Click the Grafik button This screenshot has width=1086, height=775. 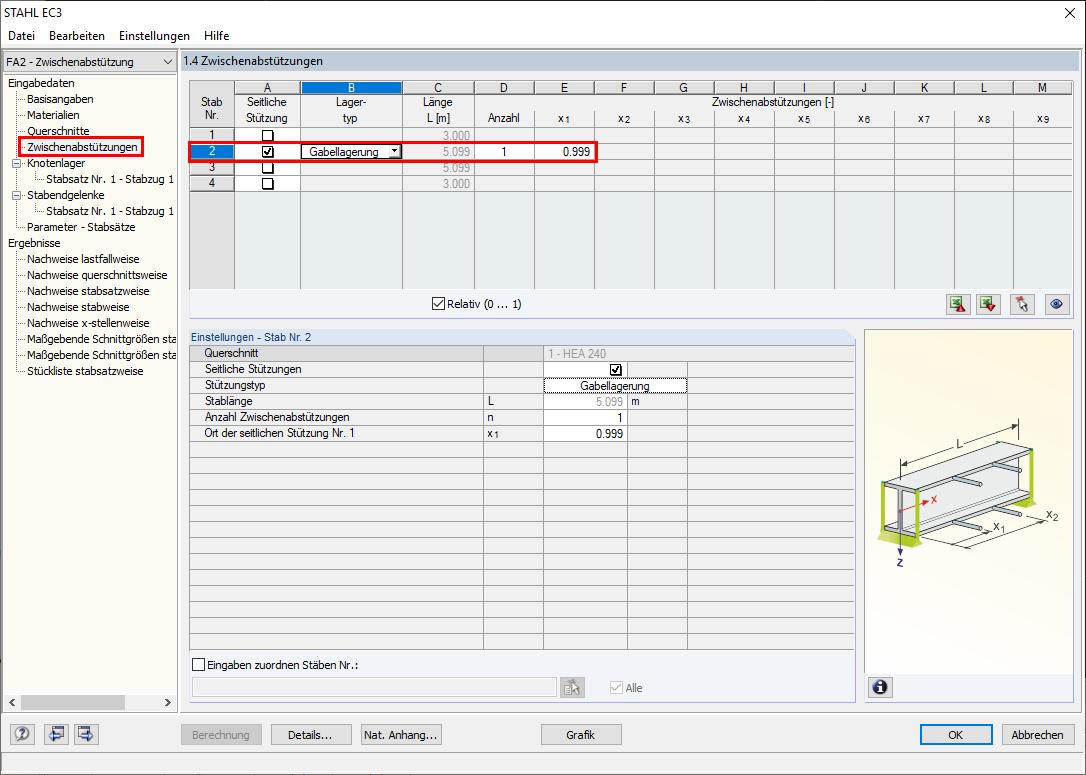click(x=581, y=735)
